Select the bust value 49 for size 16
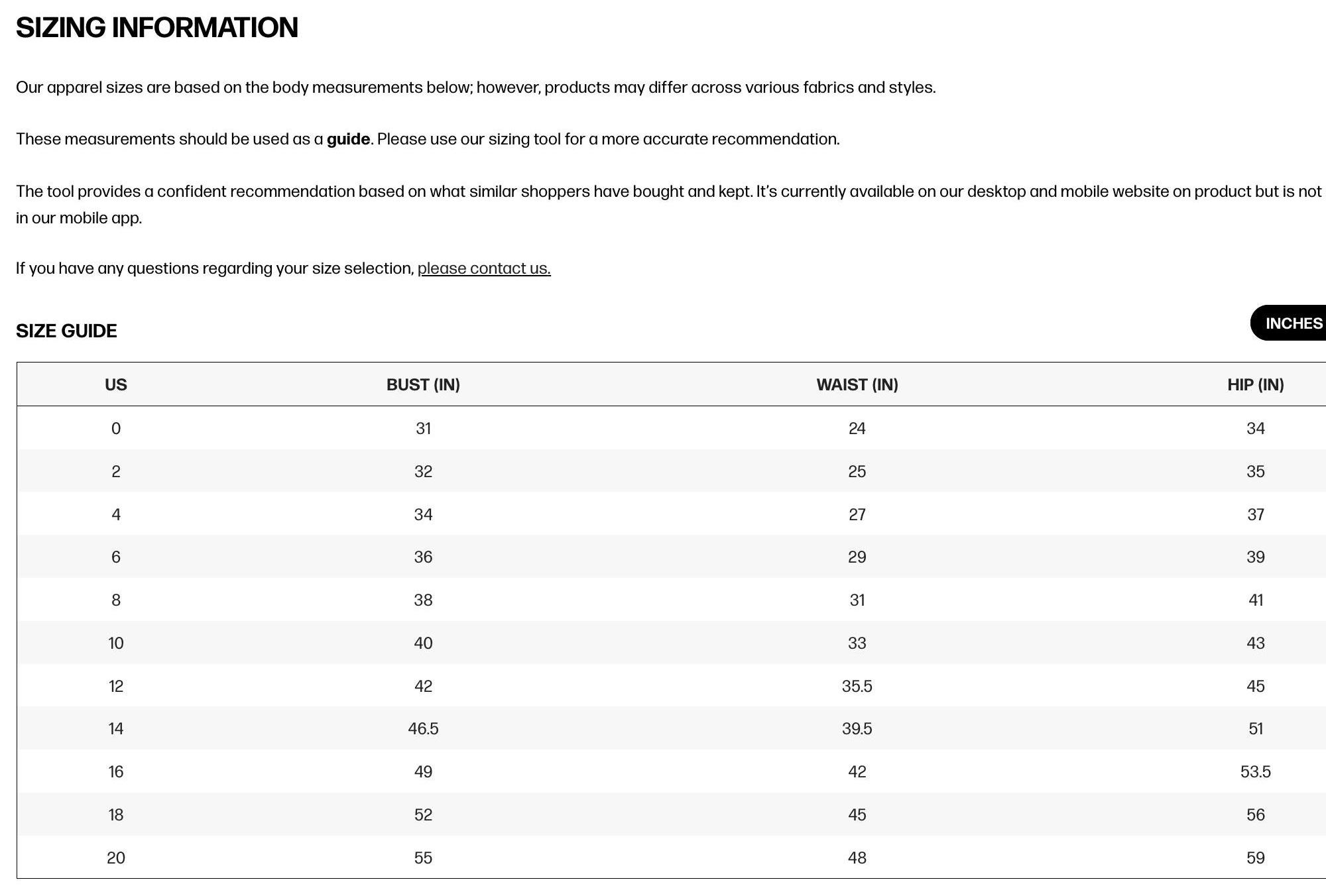The height and width of the screenshot is (896, 1326). pyautogui.click(x=423, y=772)
